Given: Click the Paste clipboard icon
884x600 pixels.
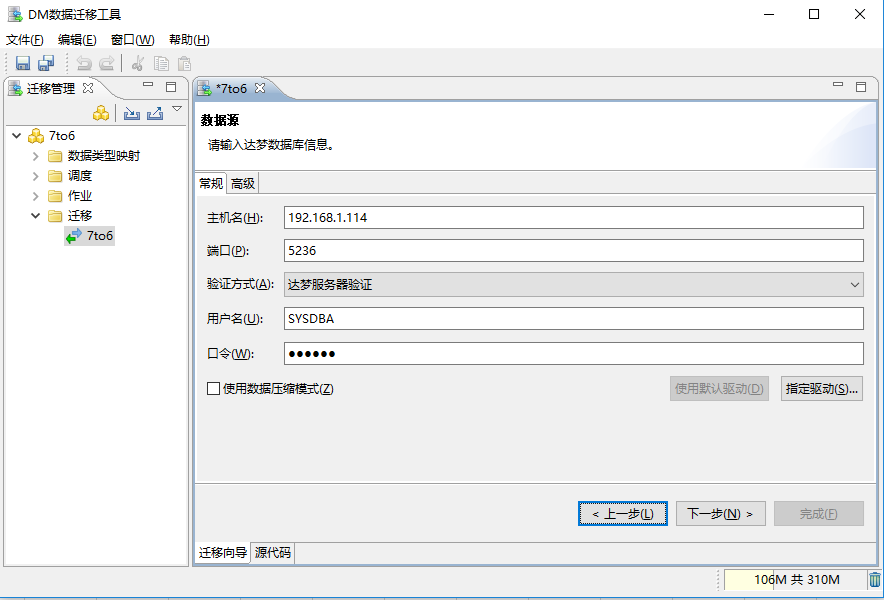Looking at the screenshot, I should [184, 63].
